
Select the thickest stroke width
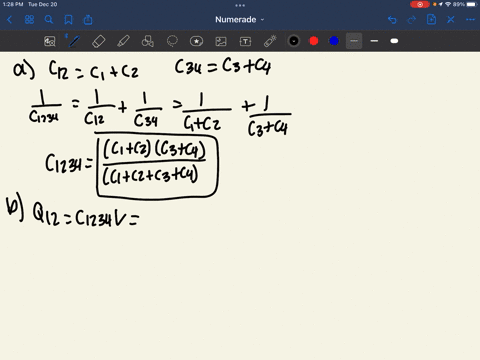[x=394, y=41]
